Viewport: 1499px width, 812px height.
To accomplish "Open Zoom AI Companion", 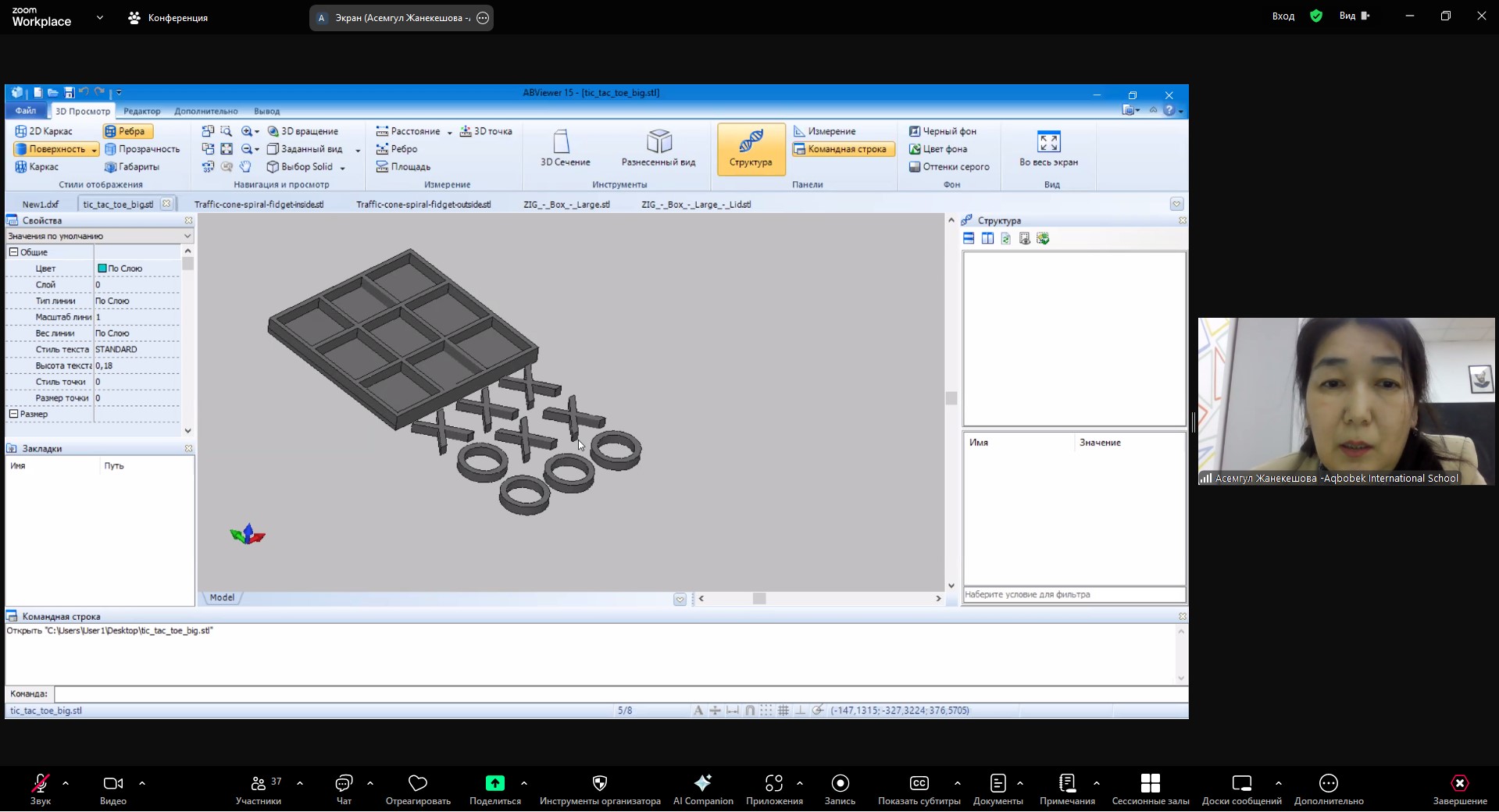I will tap(702, 788).
